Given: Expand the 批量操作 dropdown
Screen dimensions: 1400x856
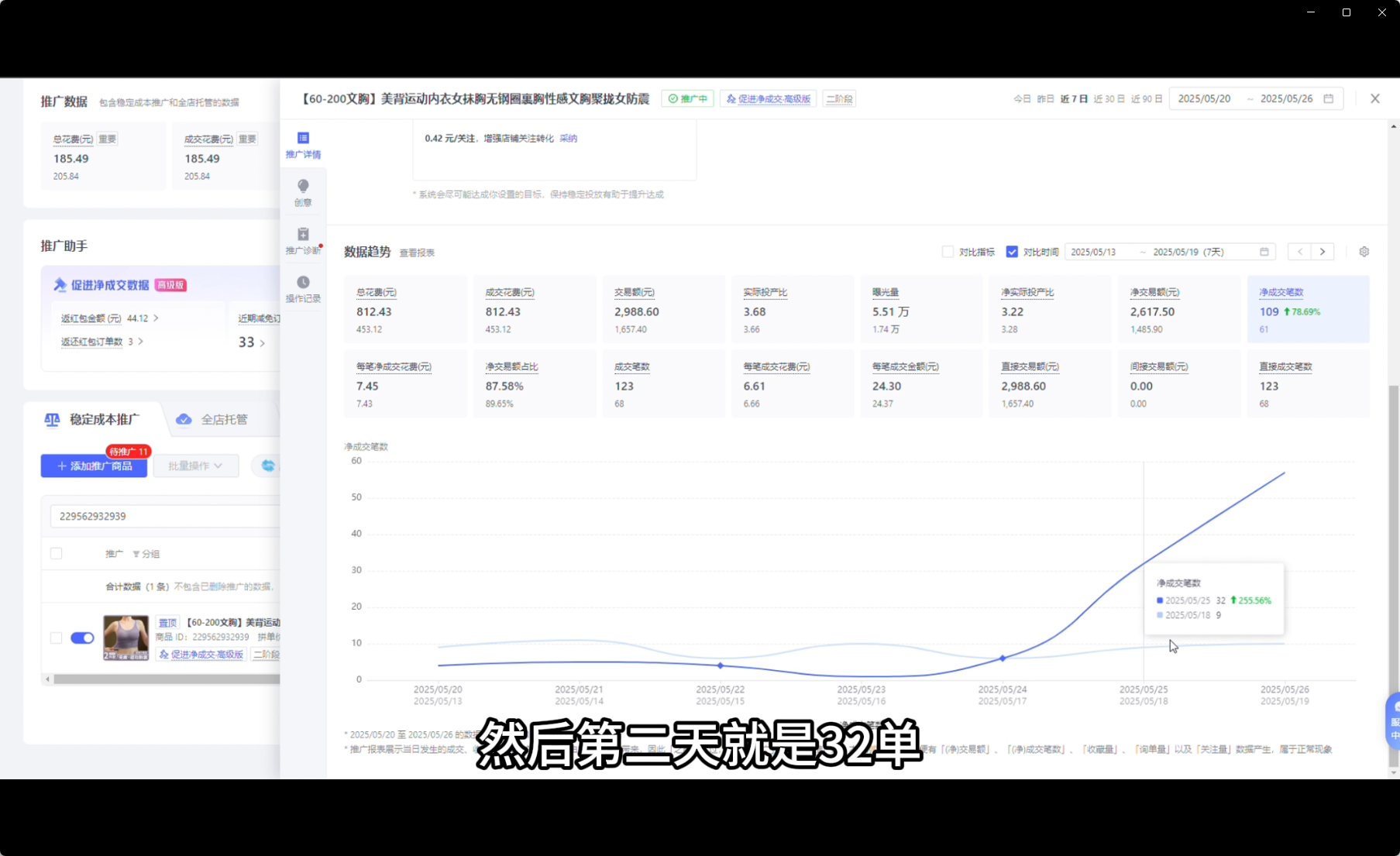Looking at the screenshot, I should [195, 466].
